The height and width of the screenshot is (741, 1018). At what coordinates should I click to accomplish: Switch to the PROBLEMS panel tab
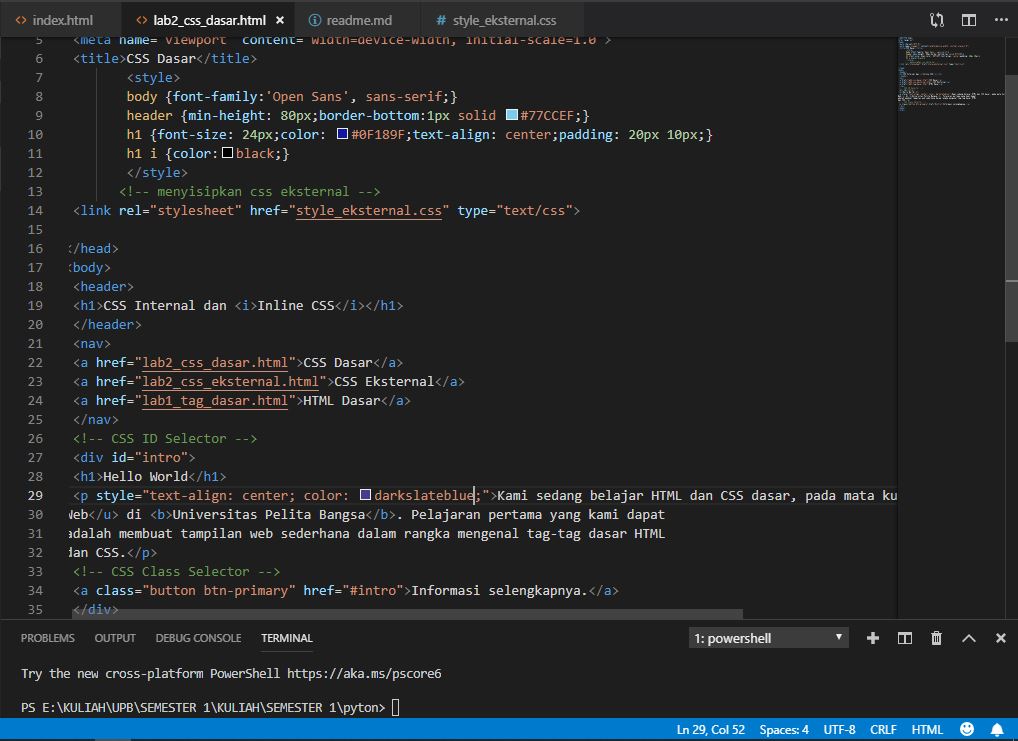[x=47, y=638]
